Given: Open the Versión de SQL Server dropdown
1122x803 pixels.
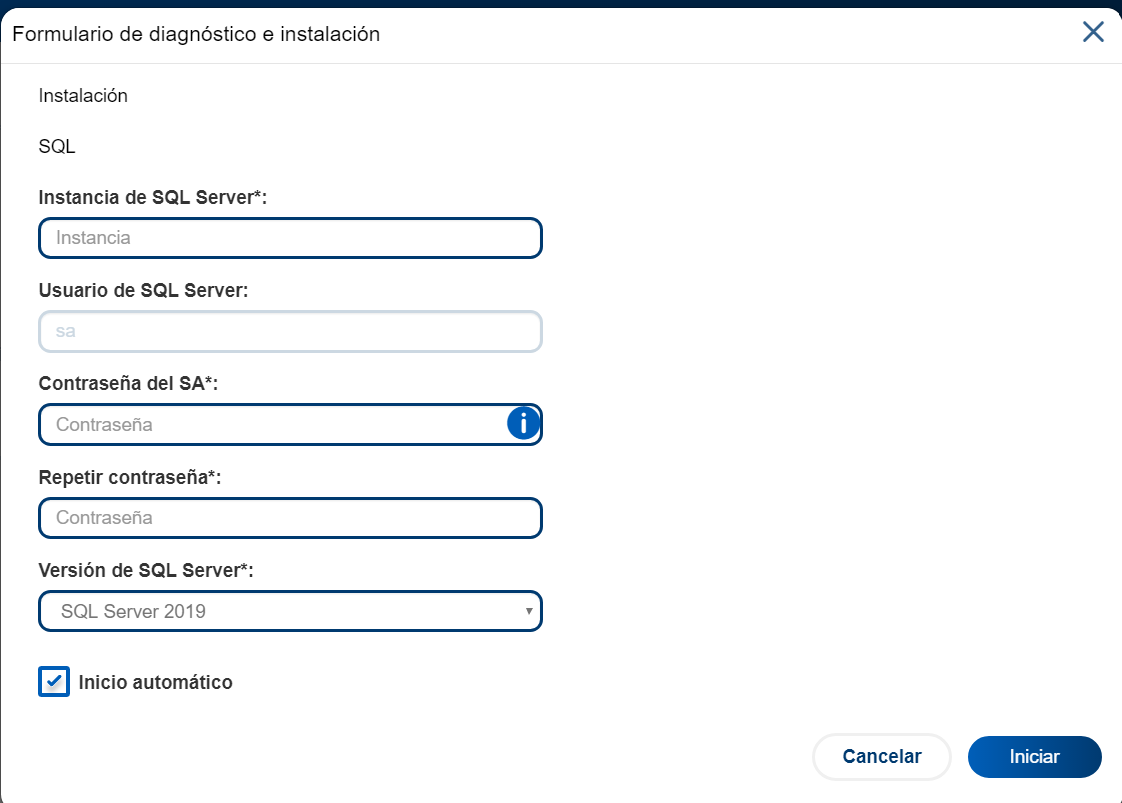Looking at the screenshot, I should [x=290, y=611].
